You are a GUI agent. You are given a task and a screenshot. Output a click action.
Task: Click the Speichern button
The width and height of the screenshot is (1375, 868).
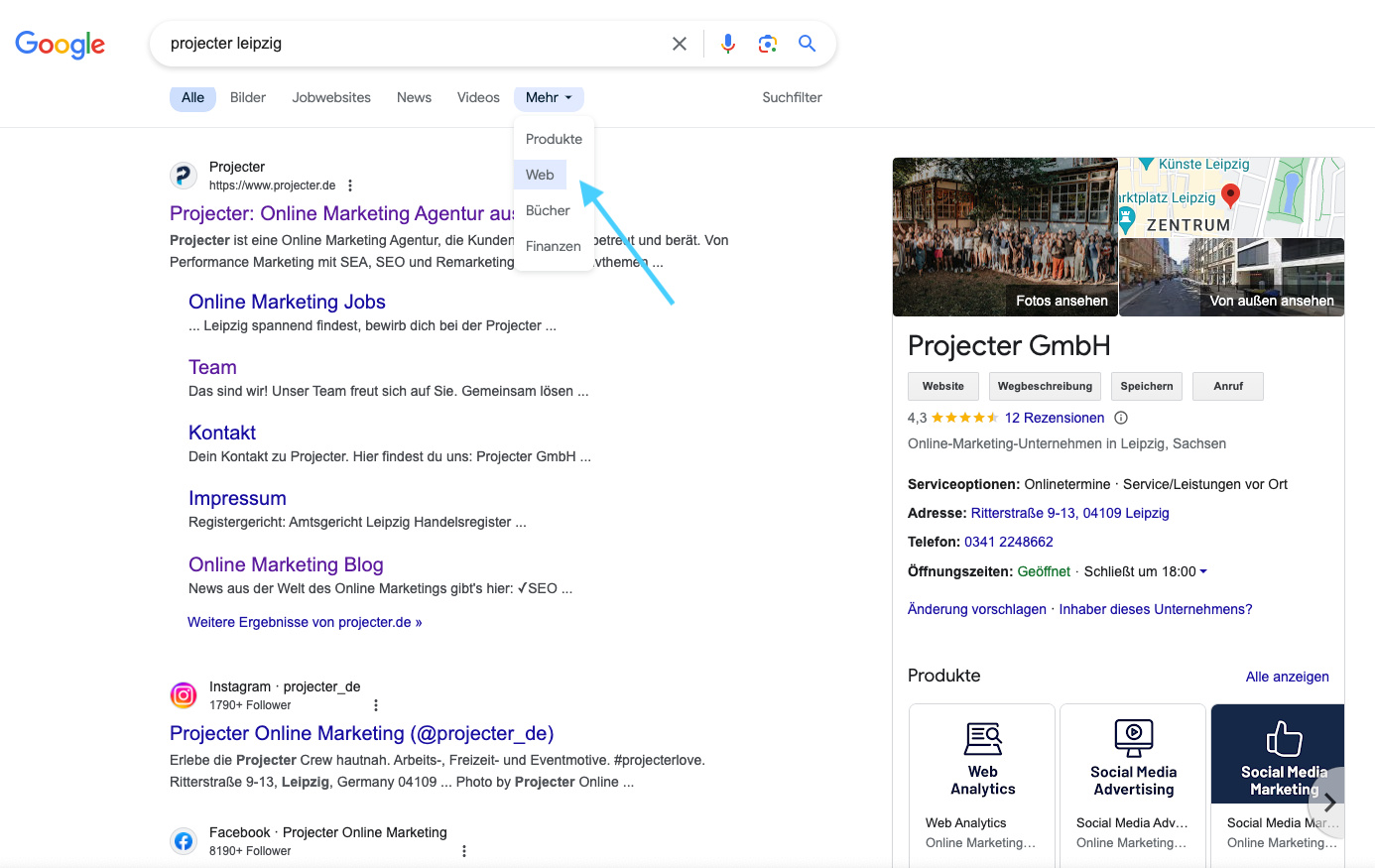(1147, 386)
